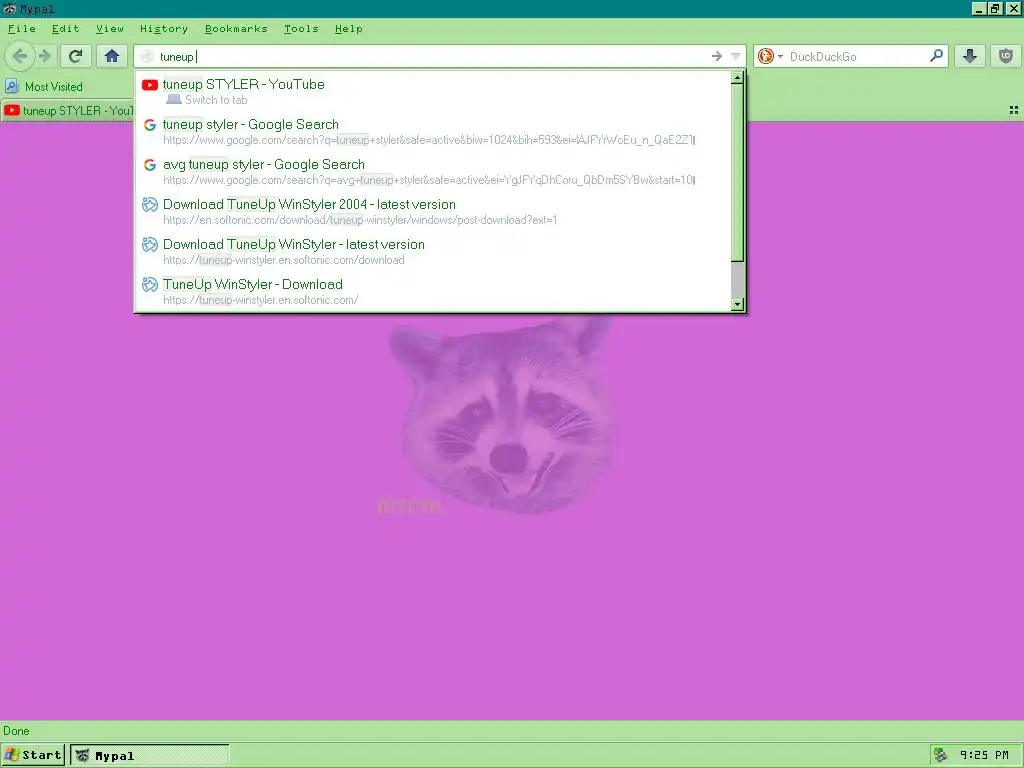Open the File menu
The height and width of the screenshot is (768, 1024).
point(22,29)
